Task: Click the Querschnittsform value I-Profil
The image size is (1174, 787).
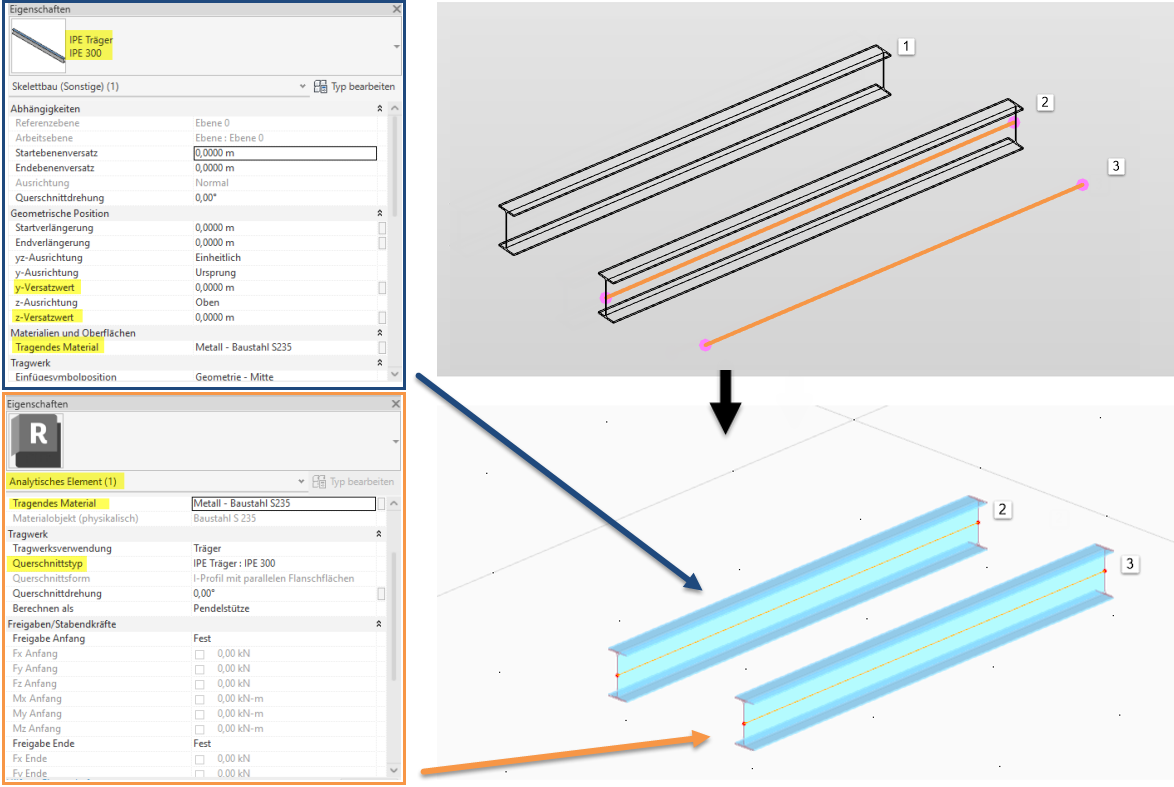Action: (x=273, y=578)
